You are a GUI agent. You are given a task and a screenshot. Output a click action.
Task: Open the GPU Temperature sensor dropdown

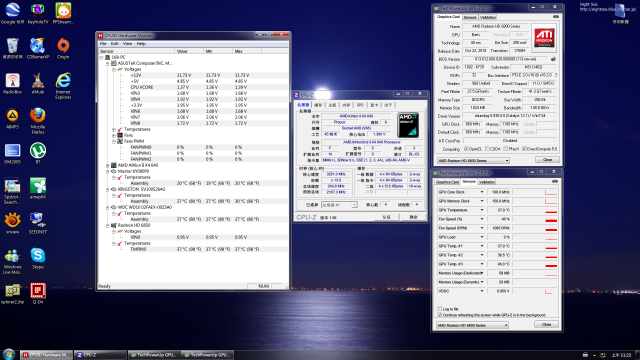coord(482,210)
